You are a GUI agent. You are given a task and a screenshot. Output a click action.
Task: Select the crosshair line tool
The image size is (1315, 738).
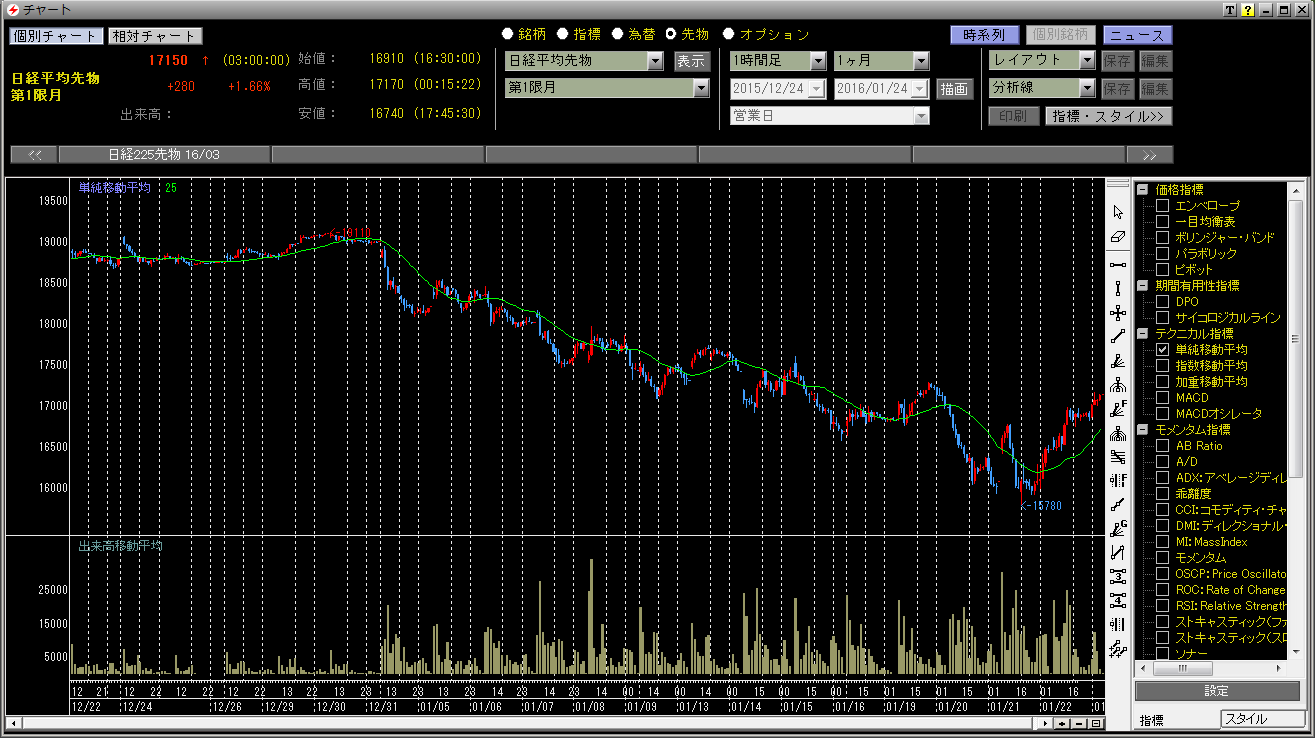point(1118,312)
